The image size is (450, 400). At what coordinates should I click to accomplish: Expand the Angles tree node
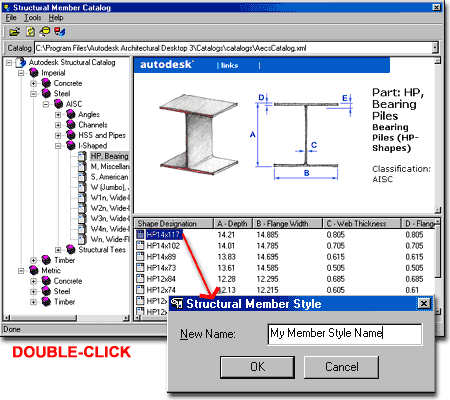[x=58, y=115]
